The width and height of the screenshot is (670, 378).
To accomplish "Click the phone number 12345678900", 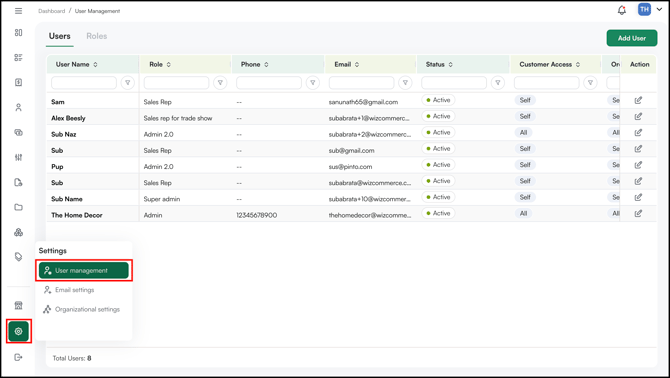I will 256,215.
